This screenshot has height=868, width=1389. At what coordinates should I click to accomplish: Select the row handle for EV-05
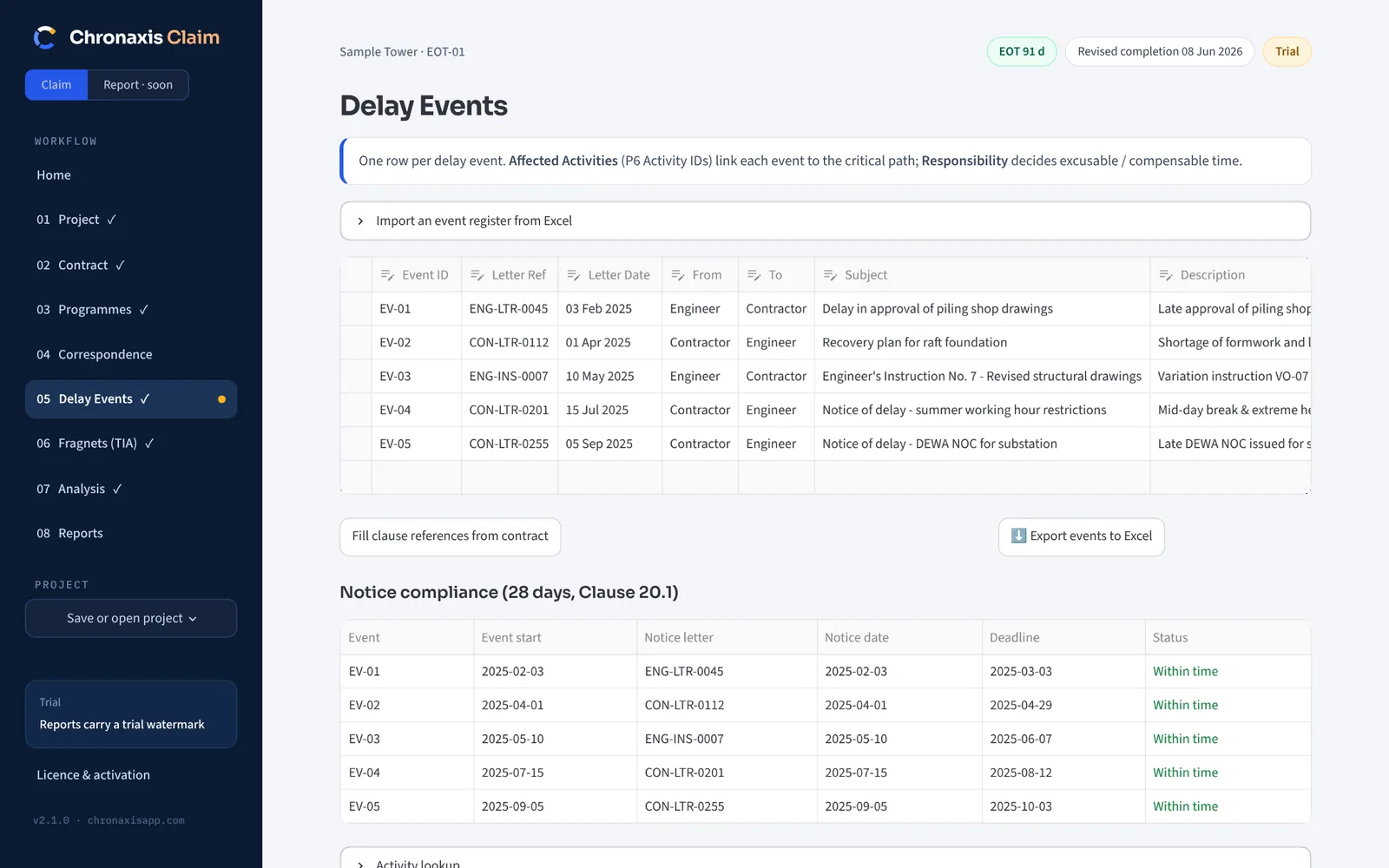[x=356, y=444]
